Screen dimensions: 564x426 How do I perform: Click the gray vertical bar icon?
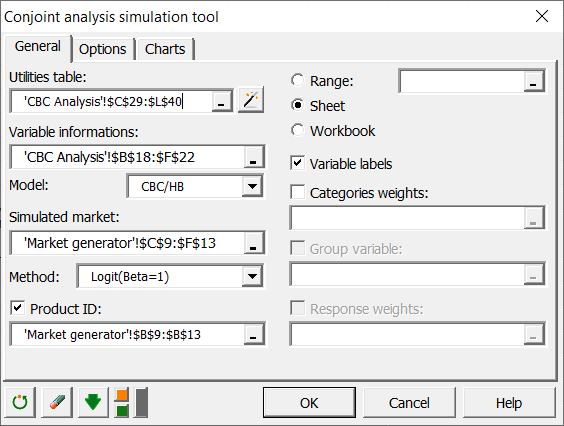tap(141, 402)
